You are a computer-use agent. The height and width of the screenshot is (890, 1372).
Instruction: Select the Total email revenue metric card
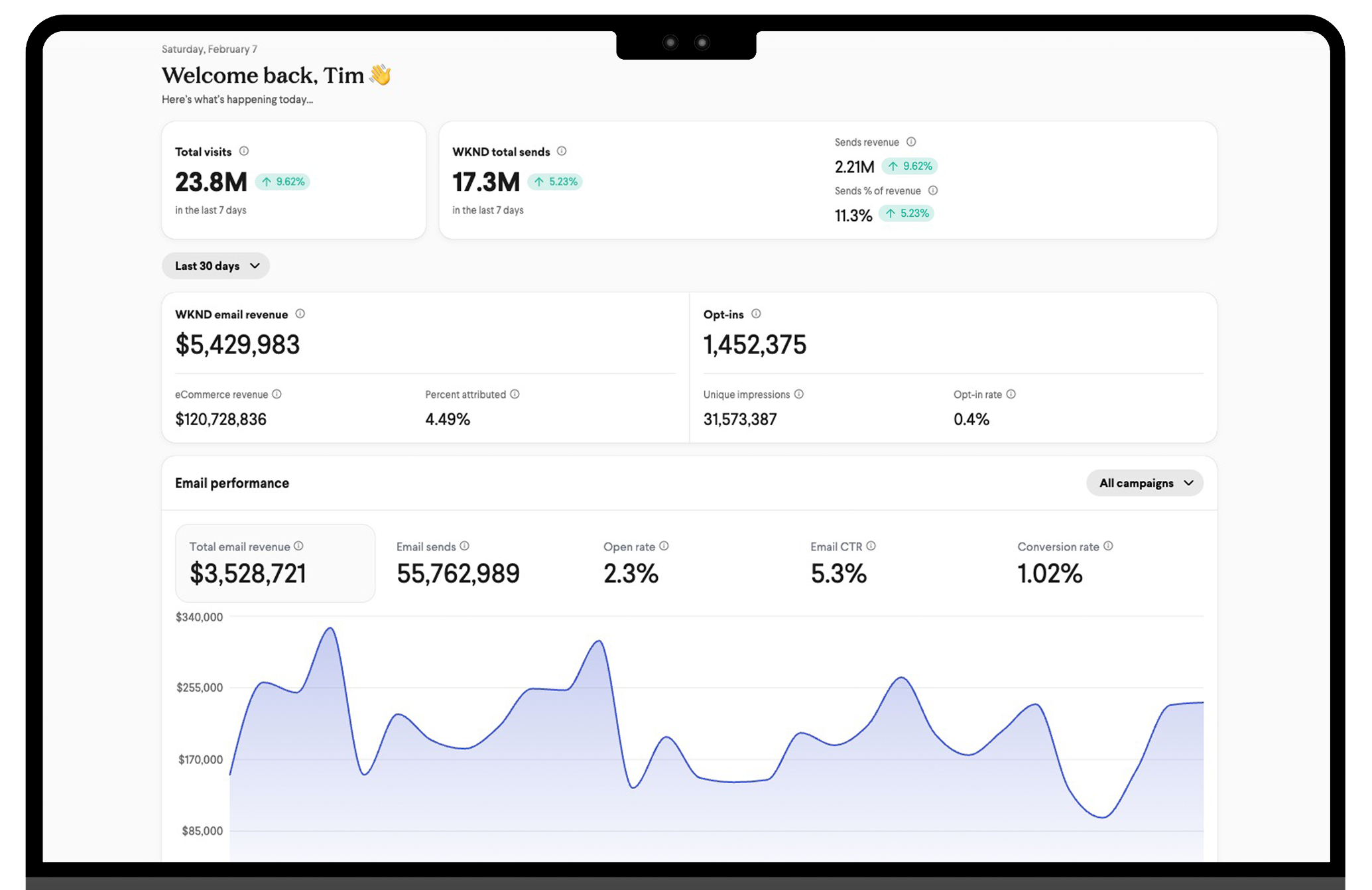(275, 563)
